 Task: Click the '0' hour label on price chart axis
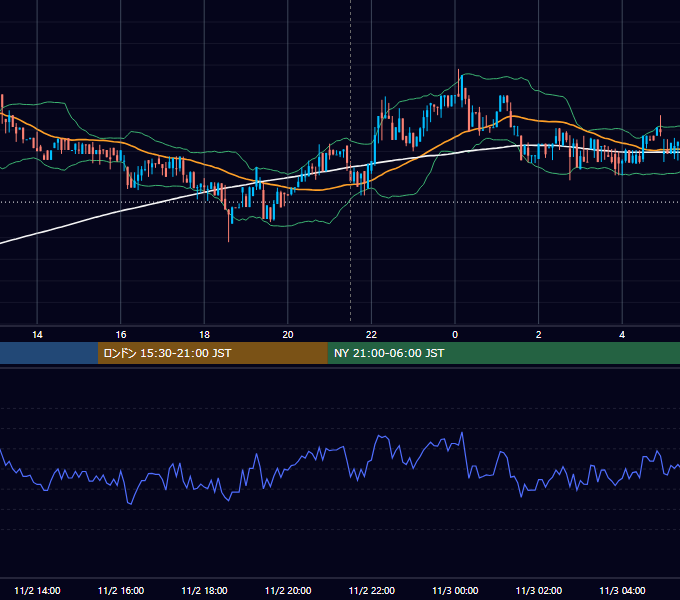455,334
